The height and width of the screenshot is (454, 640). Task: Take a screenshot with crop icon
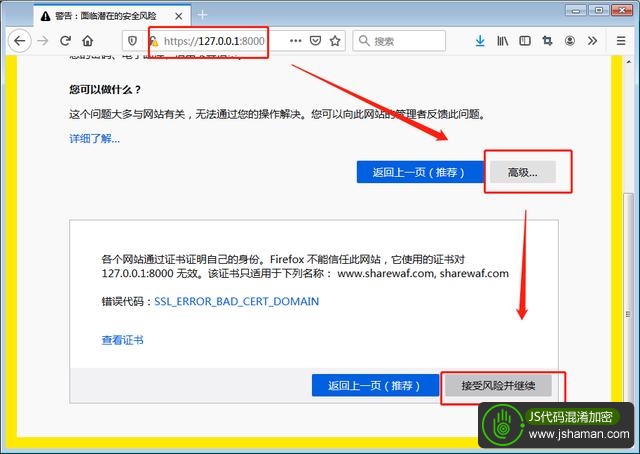(x=547, y=41)
